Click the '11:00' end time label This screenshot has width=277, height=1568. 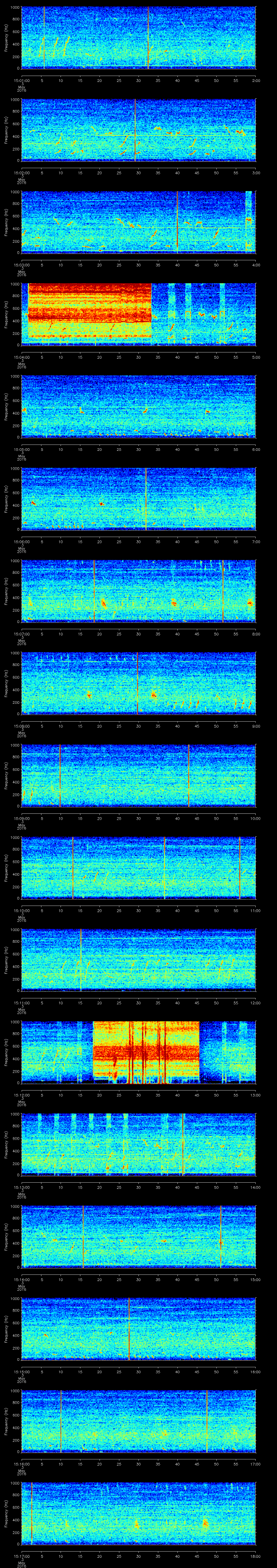tap(255, 910)
